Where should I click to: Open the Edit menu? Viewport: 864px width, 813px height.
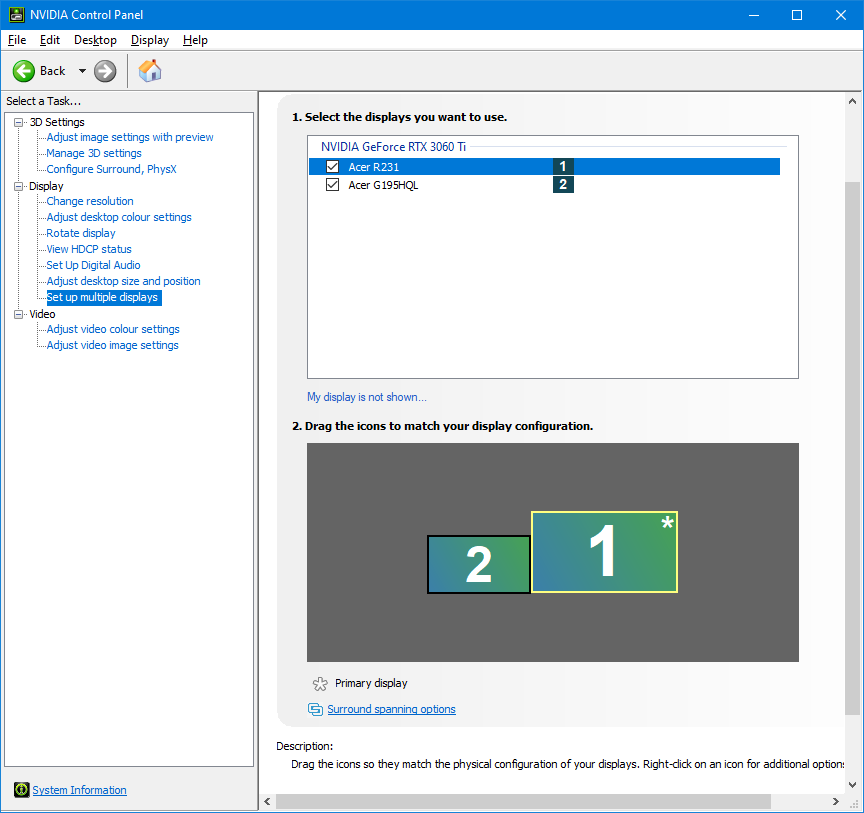[50, 40]
